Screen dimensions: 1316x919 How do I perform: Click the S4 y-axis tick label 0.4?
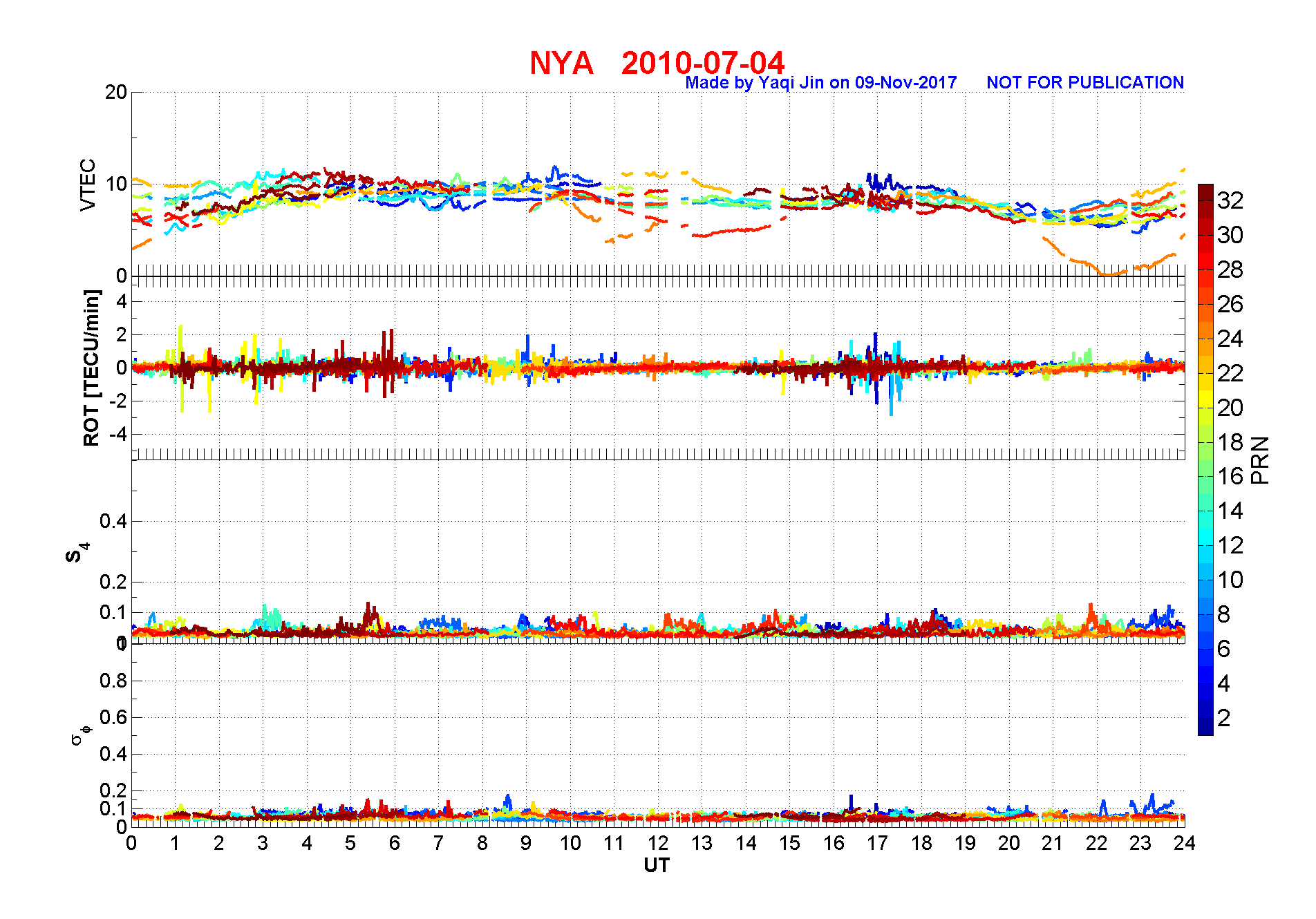click(x=113, y=521)
